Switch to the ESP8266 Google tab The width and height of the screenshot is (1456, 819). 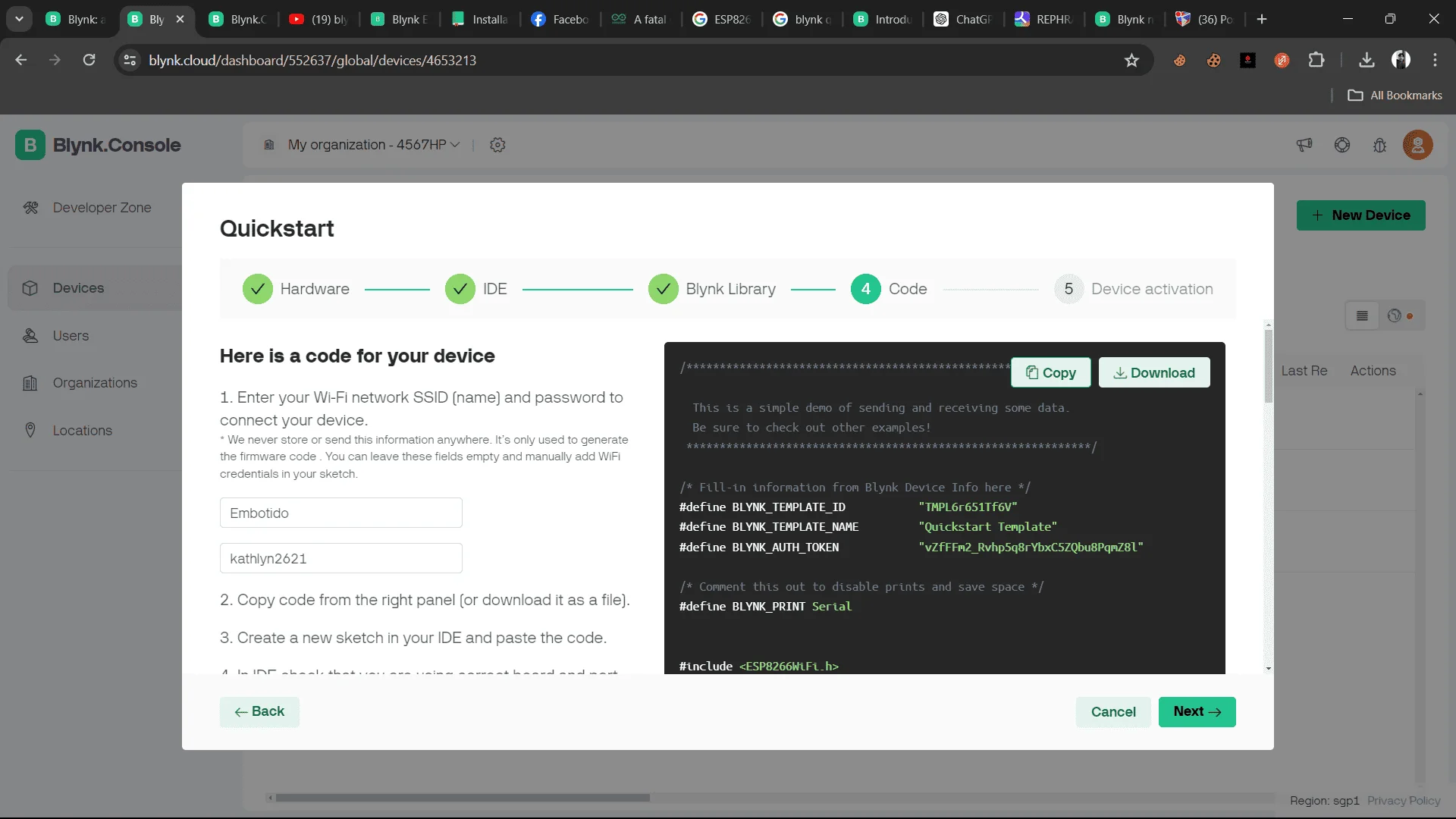[720, 19]
